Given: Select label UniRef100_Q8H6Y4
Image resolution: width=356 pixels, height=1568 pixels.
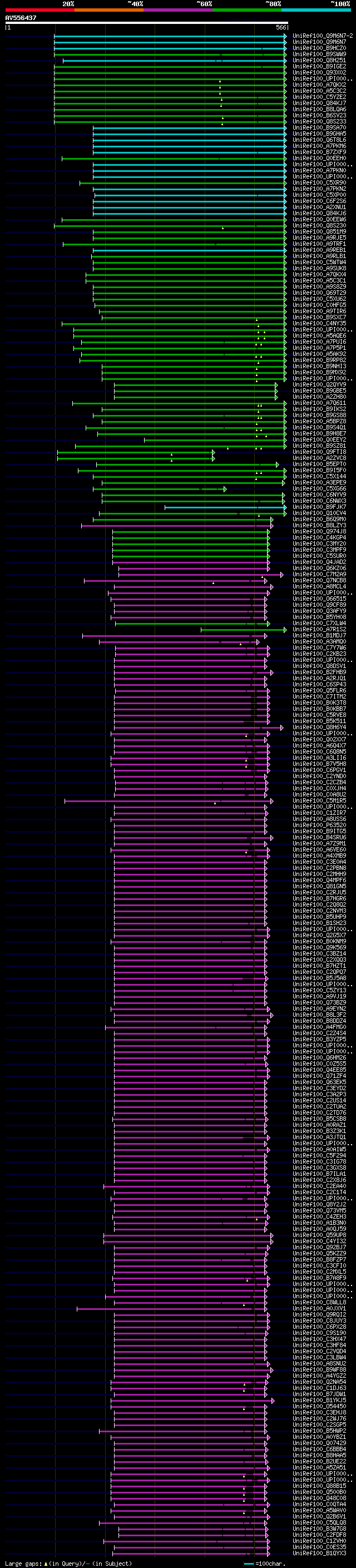Looking at the screenshot, I should [x=319, y=728].
